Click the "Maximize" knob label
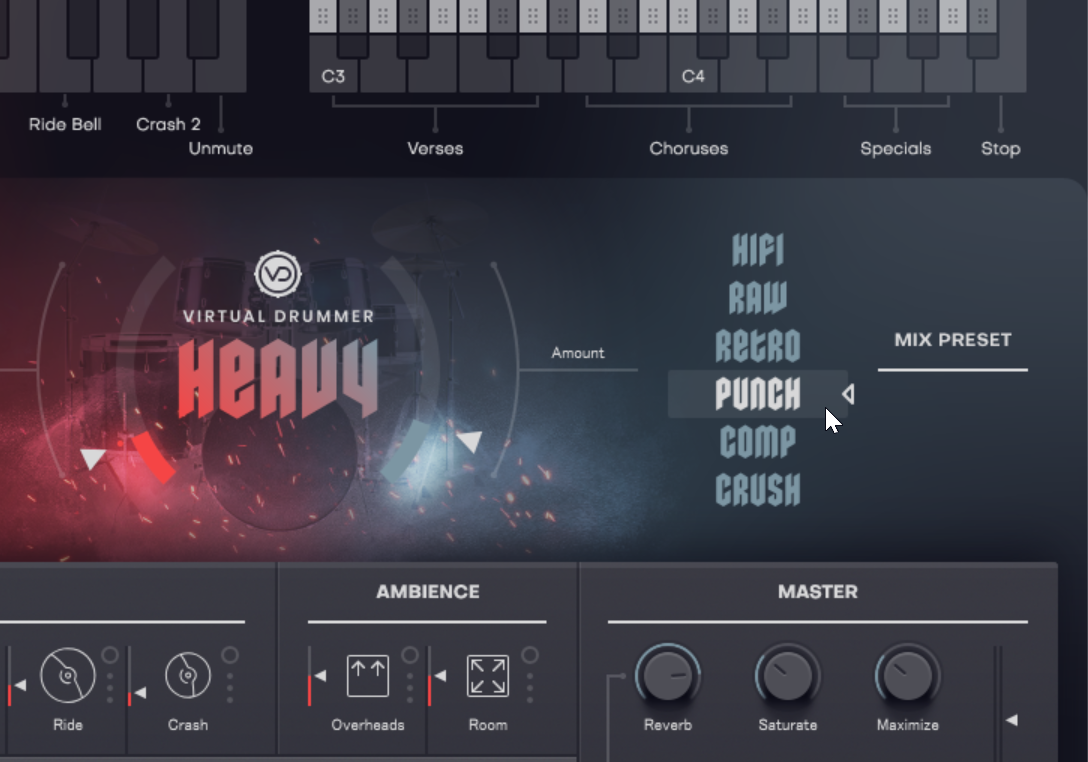 point(908,725)
